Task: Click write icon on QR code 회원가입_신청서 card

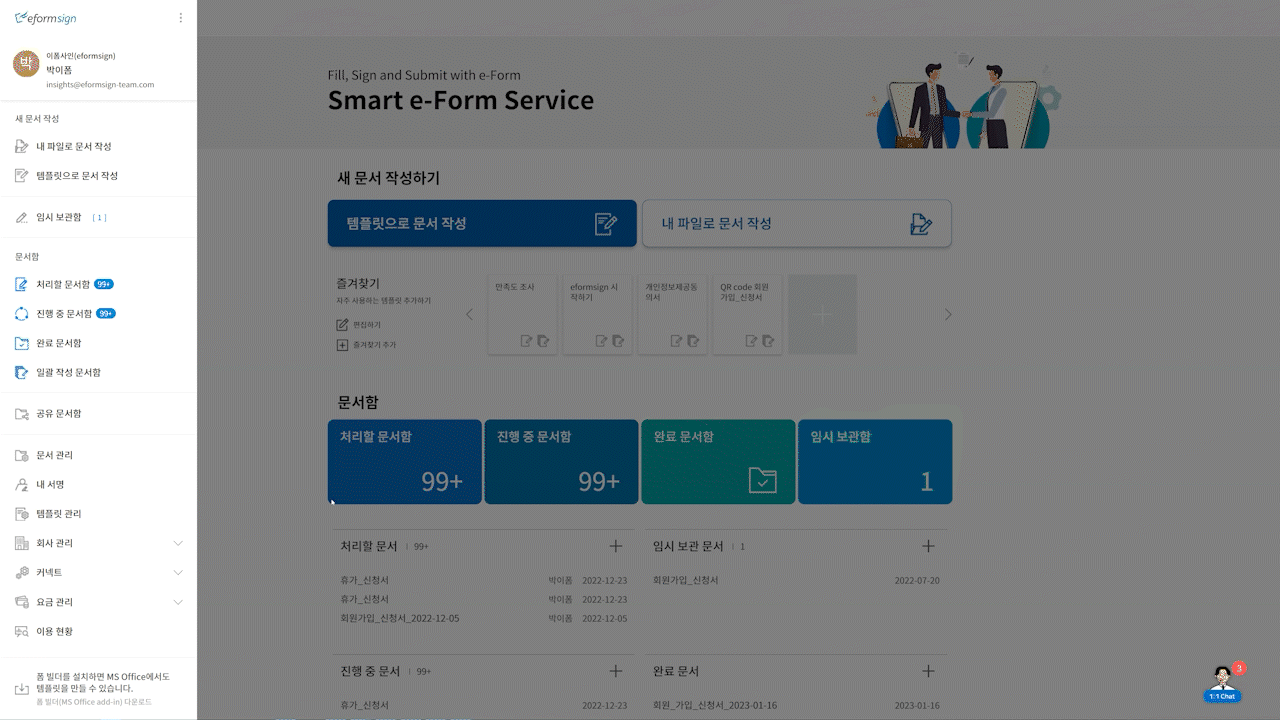Action: pyautogui.click(x=752, y=341)
